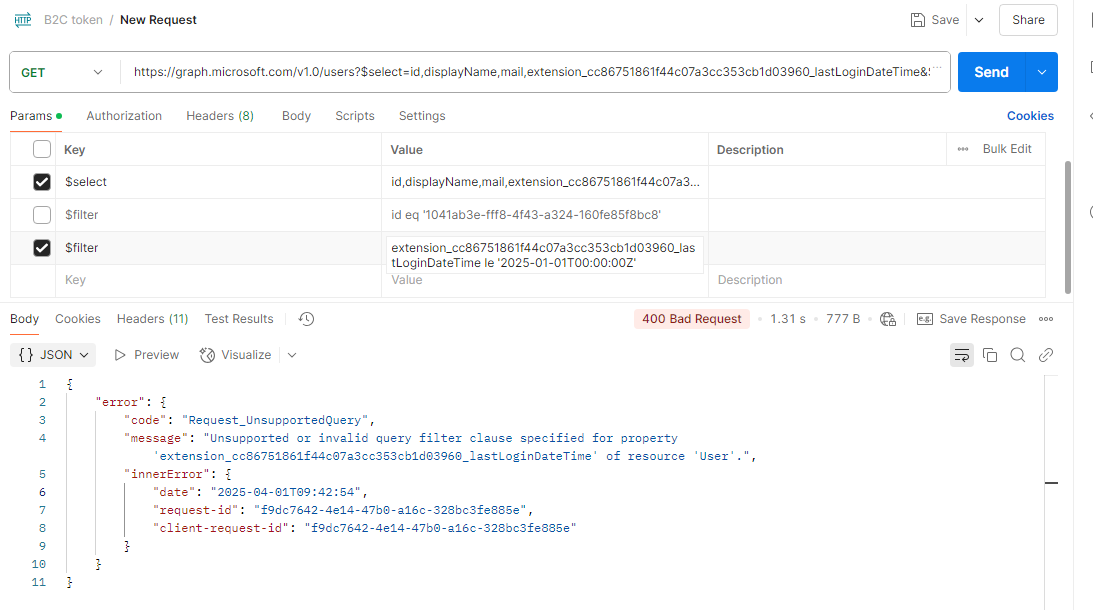Viewport: 1093px width, 610px height.
Task: Click the lastLoginDateTime filter value editor
Action: click(544, 255)
